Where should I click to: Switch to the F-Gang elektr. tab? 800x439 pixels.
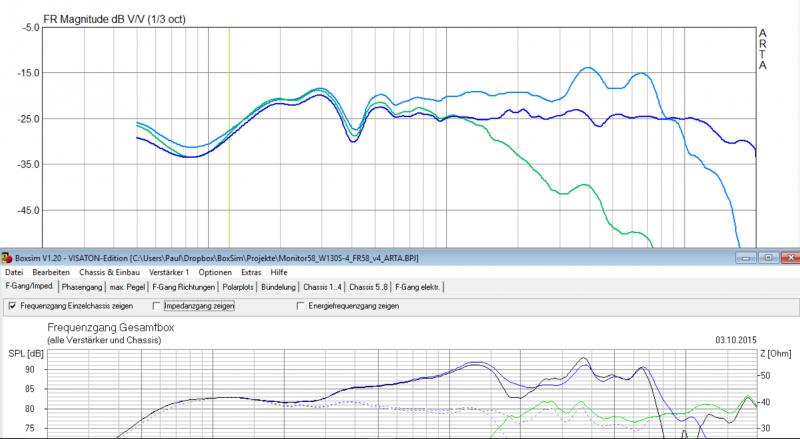[x=417, y=287]
